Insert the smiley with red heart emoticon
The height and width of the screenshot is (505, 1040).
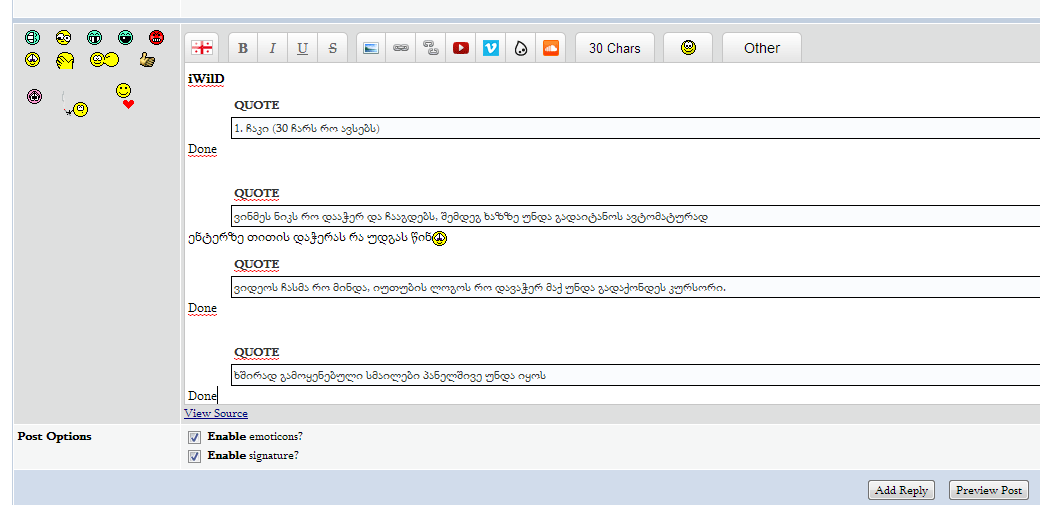[x=125, y=95]
